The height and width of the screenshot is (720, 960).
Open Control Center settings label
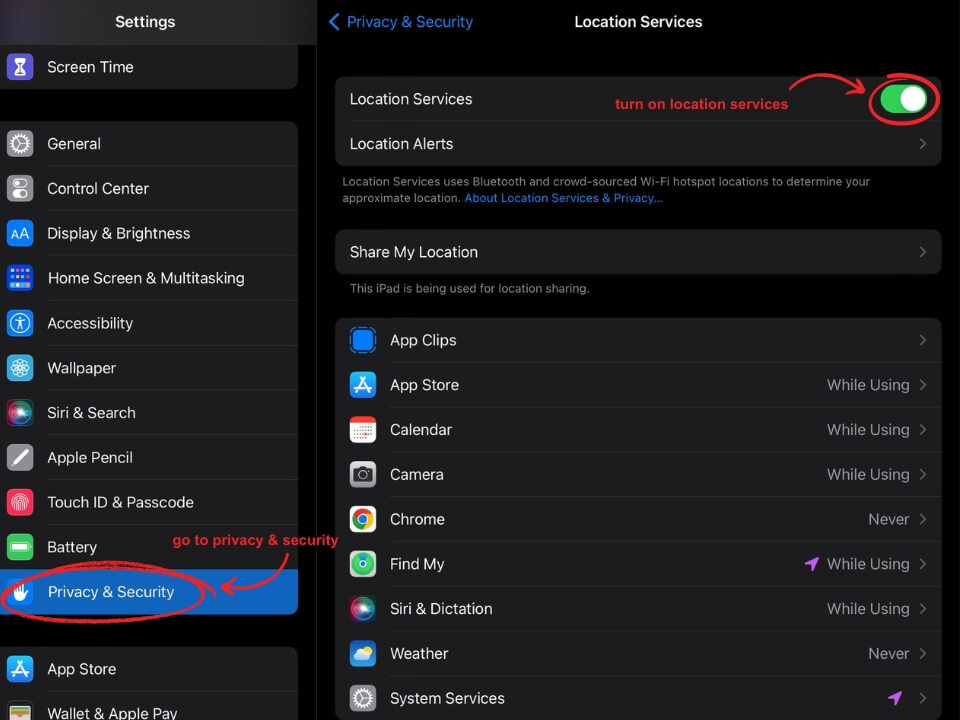[x=98, y=189]
